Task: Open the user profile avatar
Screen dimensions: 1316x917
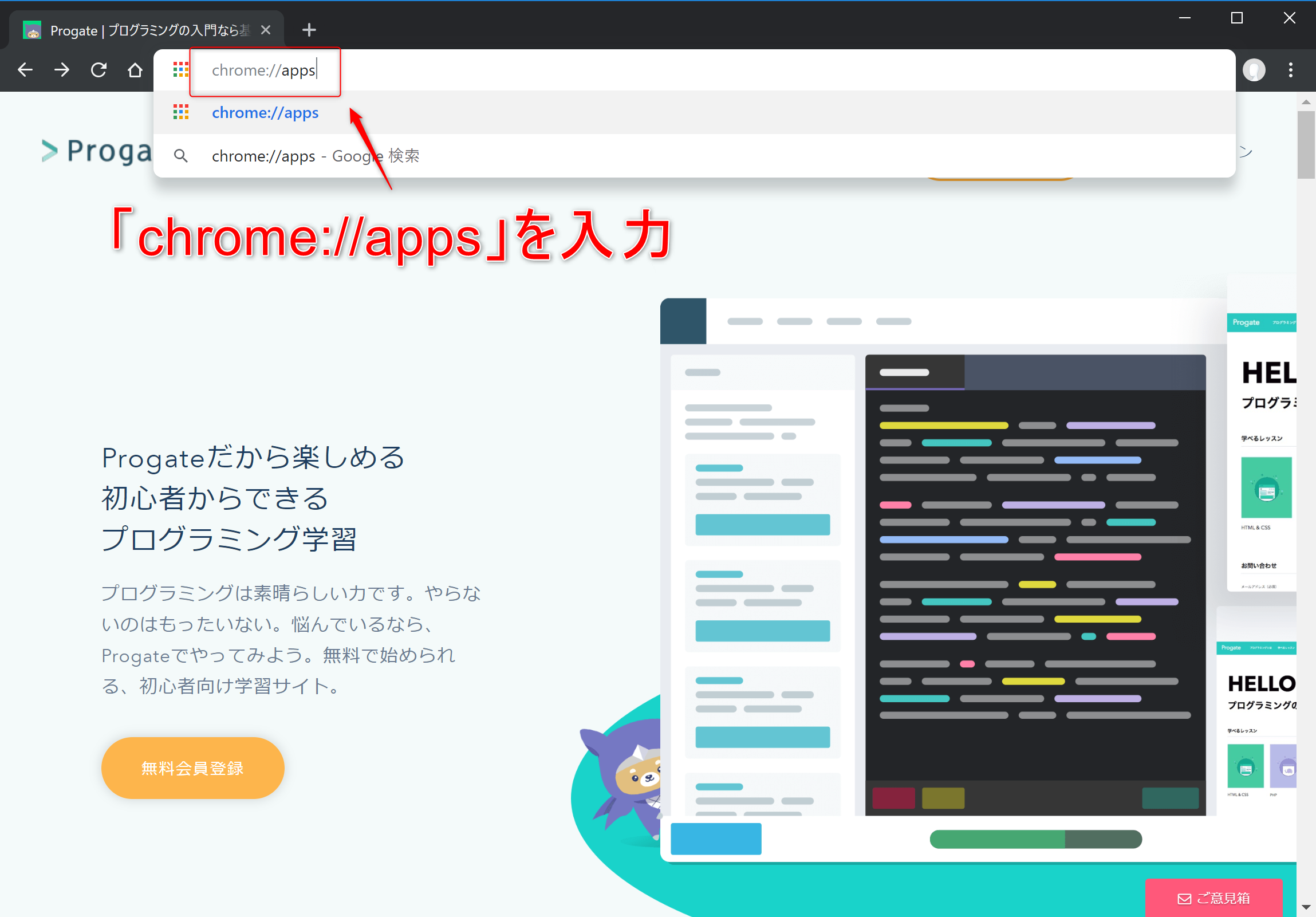Action: coord(1254,70)
